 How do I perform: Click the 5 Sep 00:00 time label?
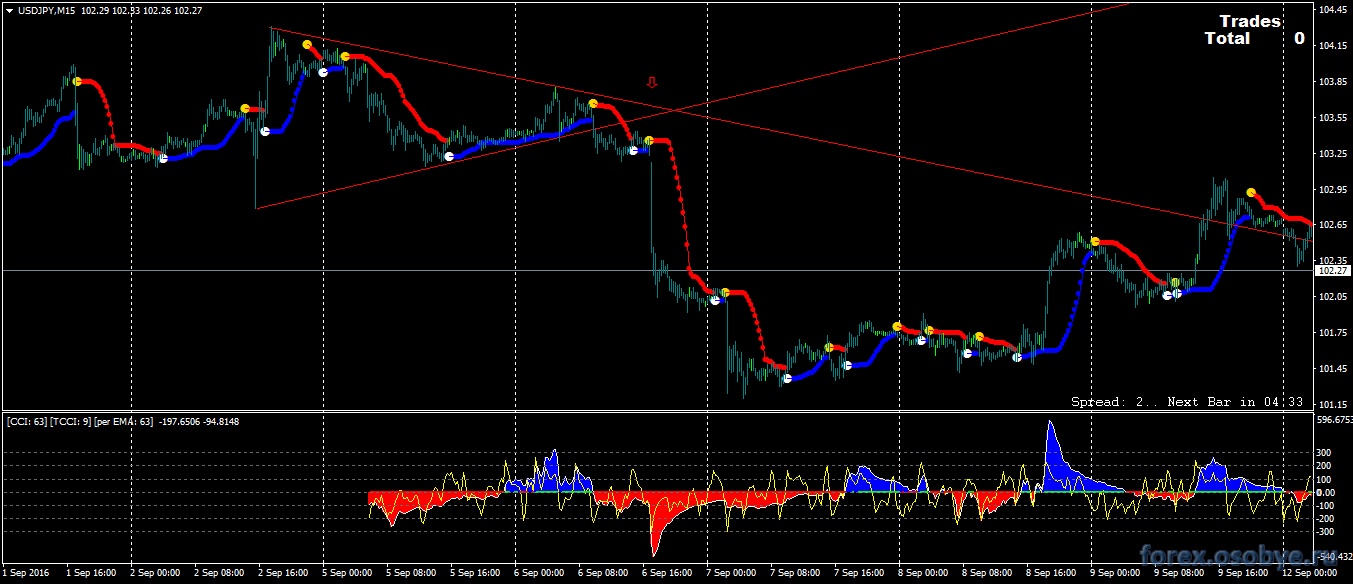[348, 574]
